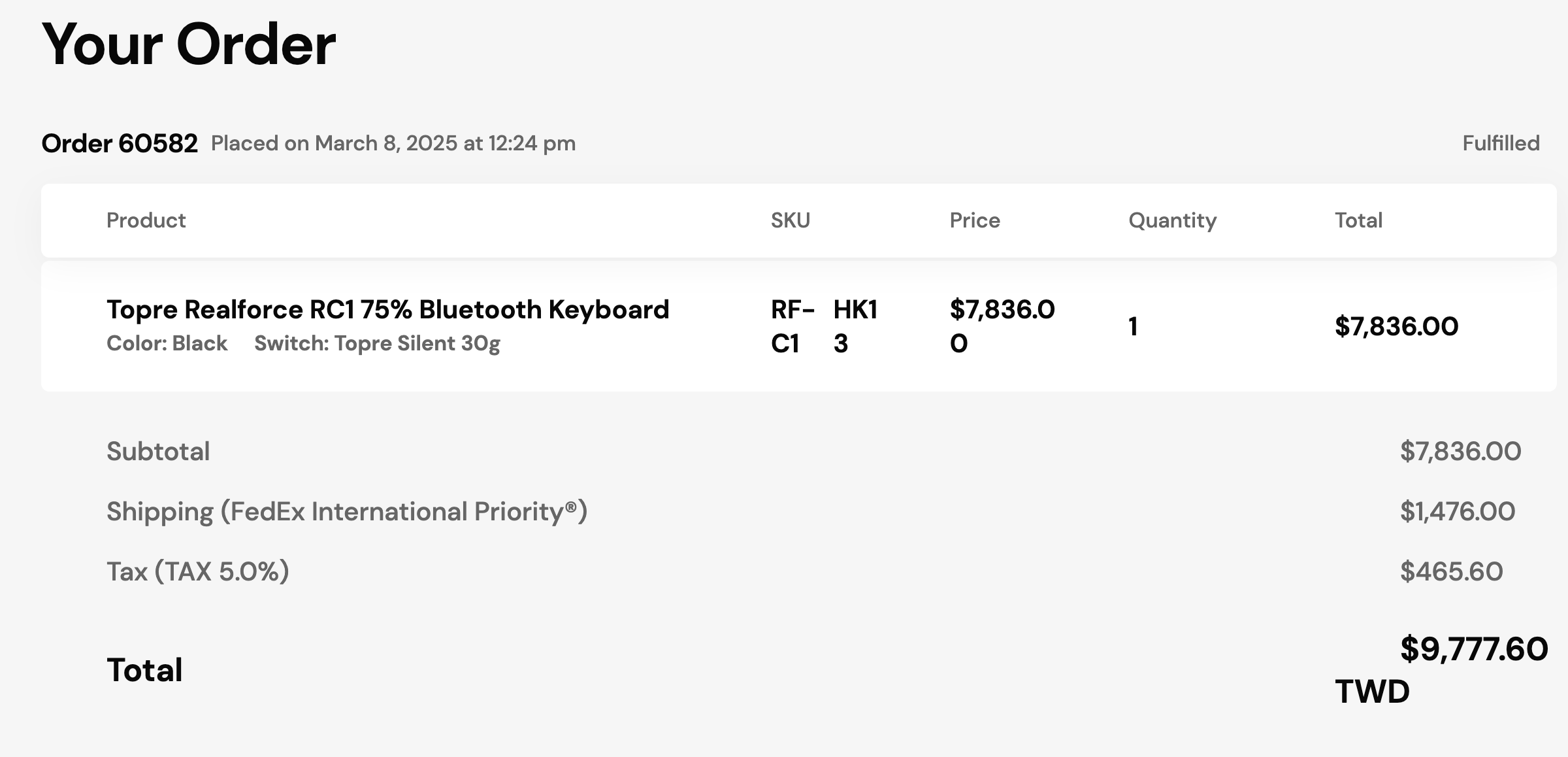Click the FedEx International Priority shipping line
Image resolution: width=1568 pixels, height=757 pixels.
tap(347, 512)
